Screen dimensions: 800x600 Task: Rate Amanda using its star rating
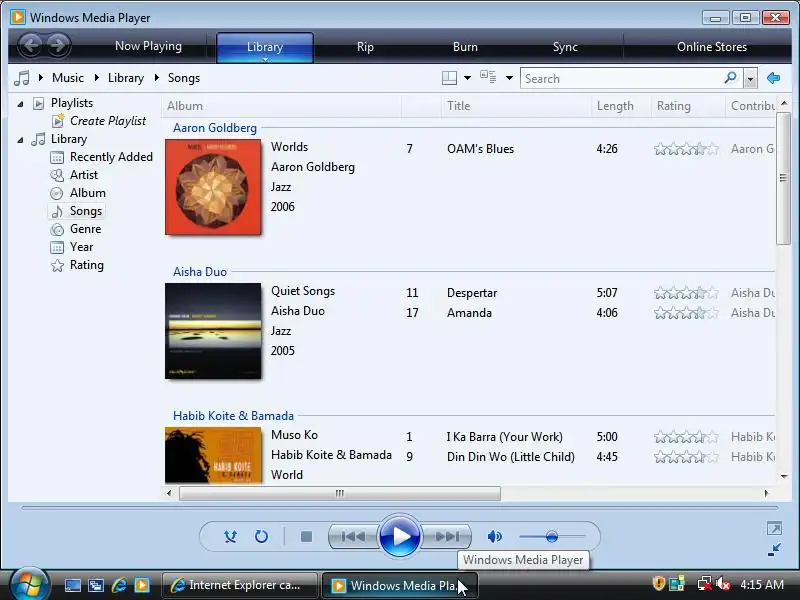pos(686,313)
